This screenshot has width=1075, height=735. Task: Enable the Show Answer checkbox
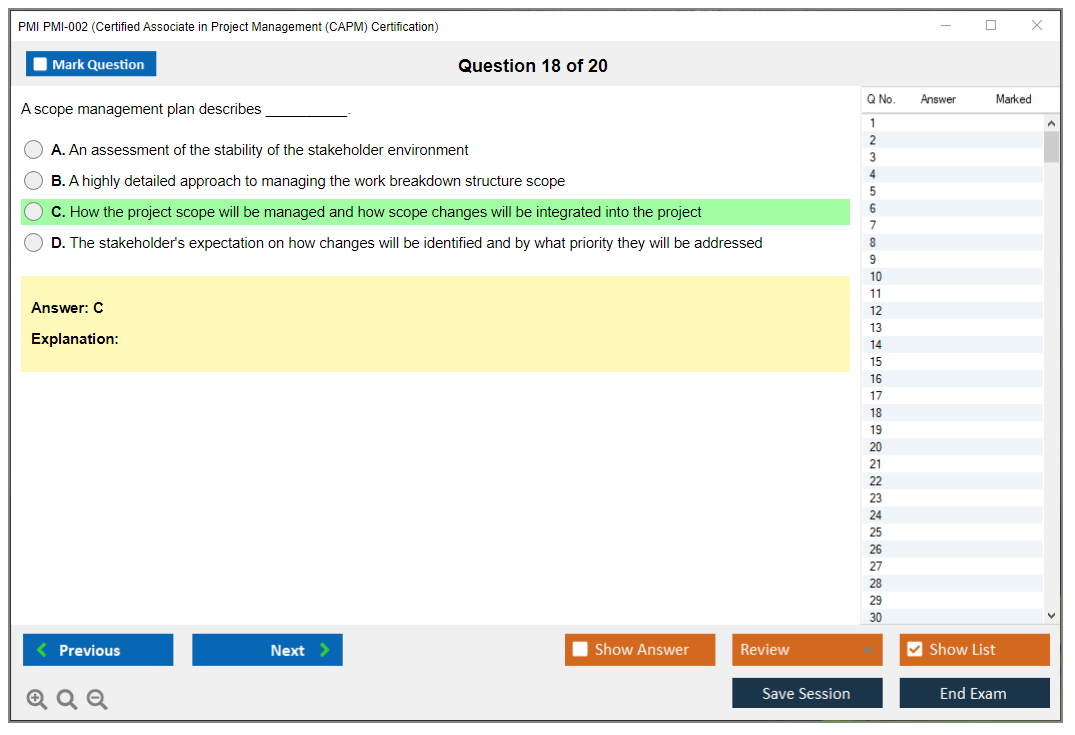pyautogui.click(x=581, y=650)
